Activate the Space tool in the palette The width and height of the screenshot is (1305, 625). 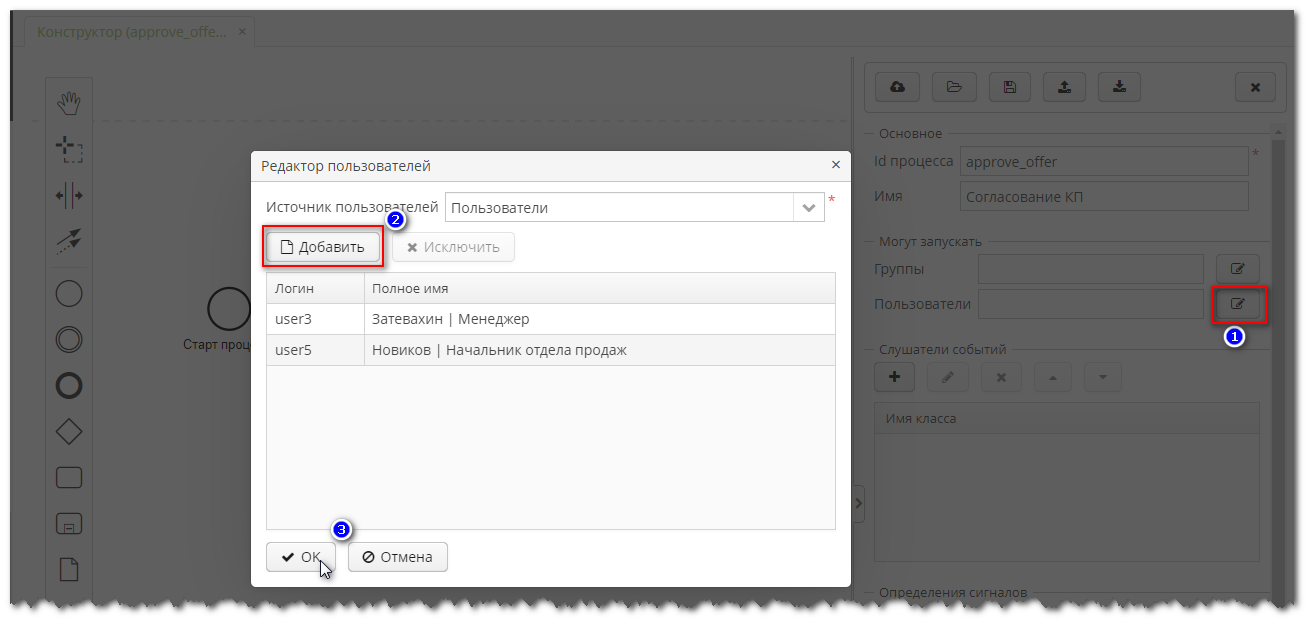click(68, 195)
